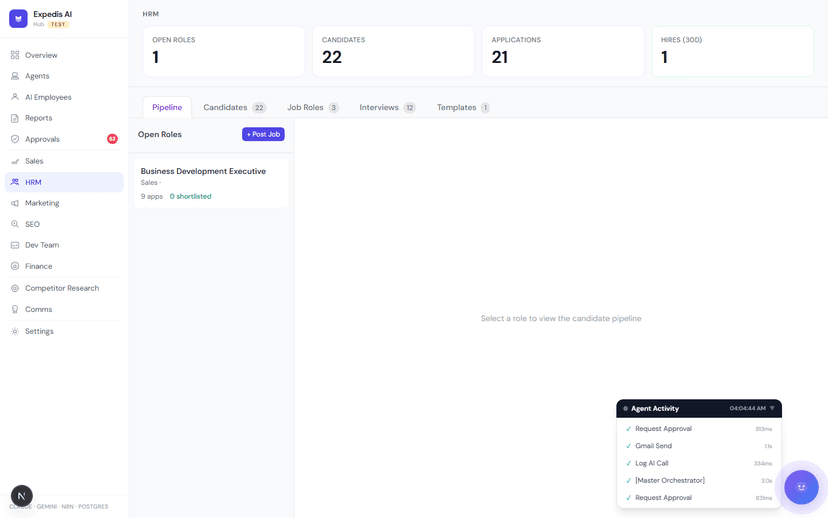
Task: Click the HRM breadcrumb heading
Action: 150,14
